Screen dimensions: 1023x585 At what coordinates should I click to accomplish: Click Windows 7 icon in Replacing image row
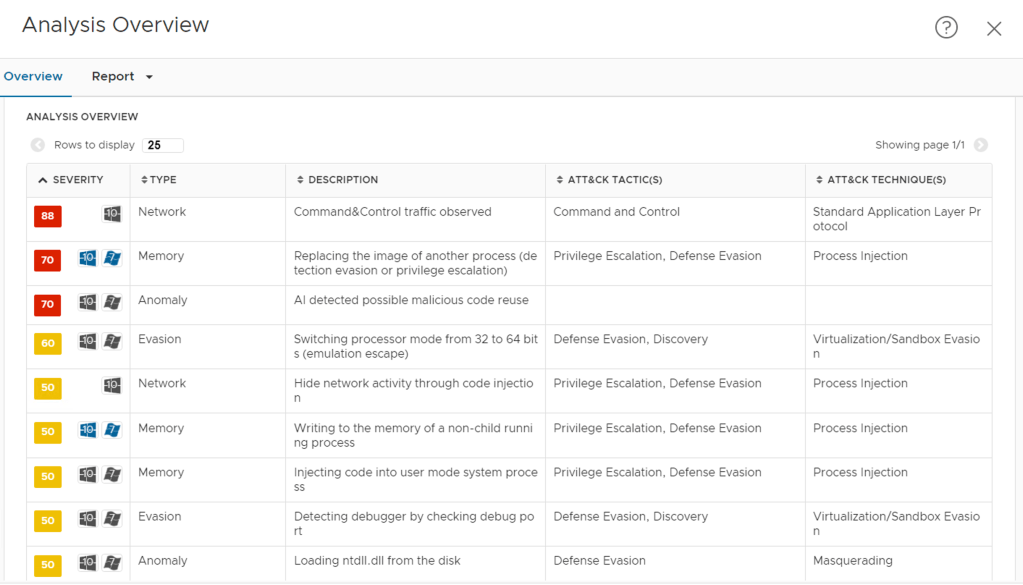click(x=112, y=259)
